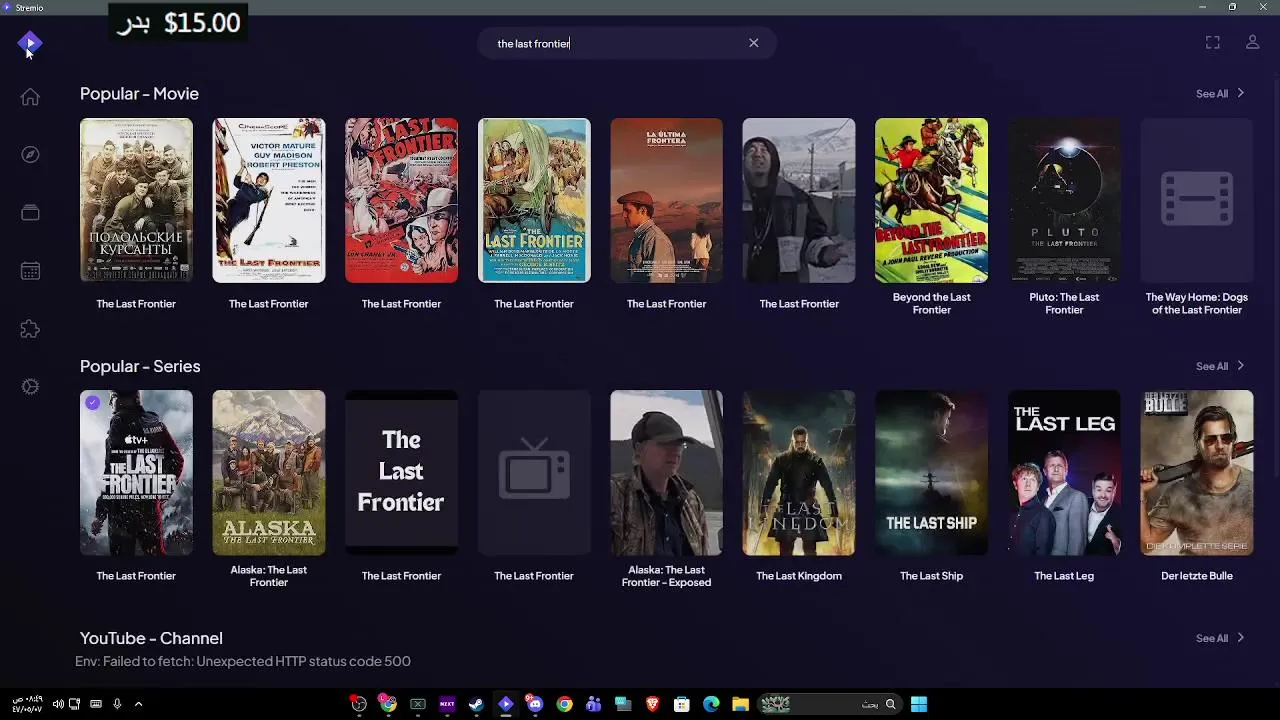Click the 'YouTube - Channel' section heading
This screenshot has height=720, width=1280.
[151, 638]
